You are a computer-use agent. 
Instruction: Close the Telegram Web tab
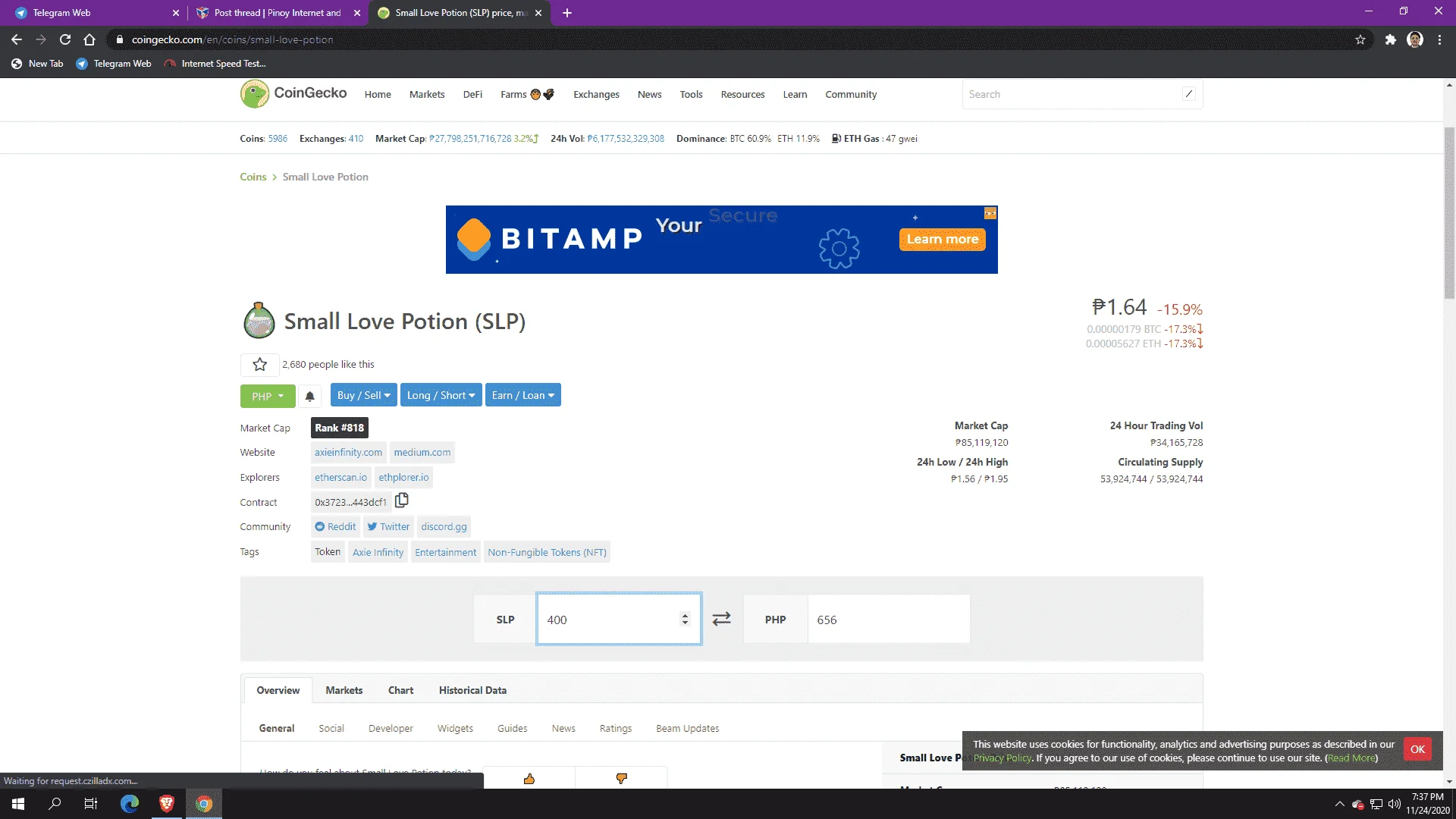(x=176, y=13)
